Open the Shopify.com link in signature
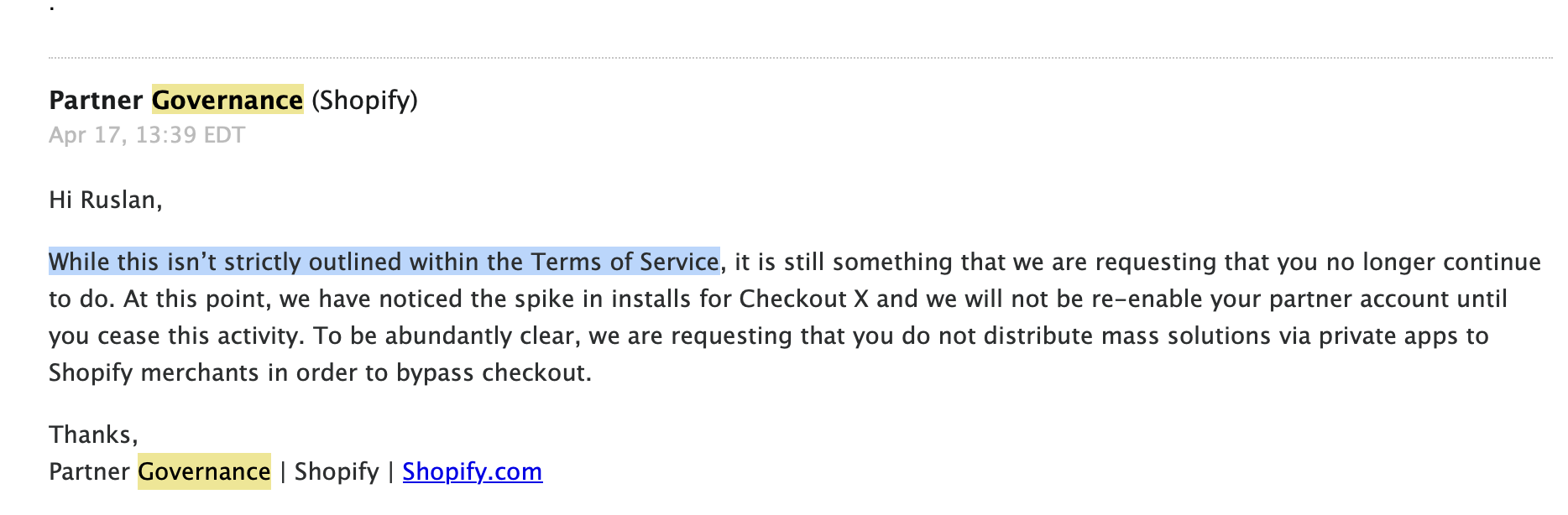 click(x=472, y=471)
